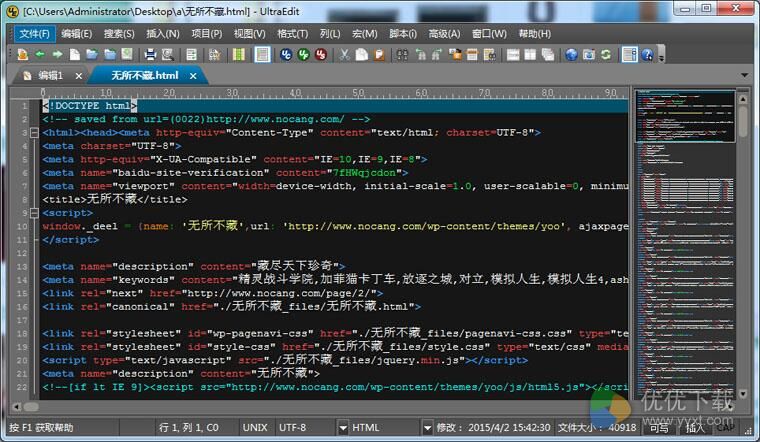The width and height of the screenshot is (760, 442).
Task: Click the forward navigation green arrow
Action: click(x=57, y=54)
